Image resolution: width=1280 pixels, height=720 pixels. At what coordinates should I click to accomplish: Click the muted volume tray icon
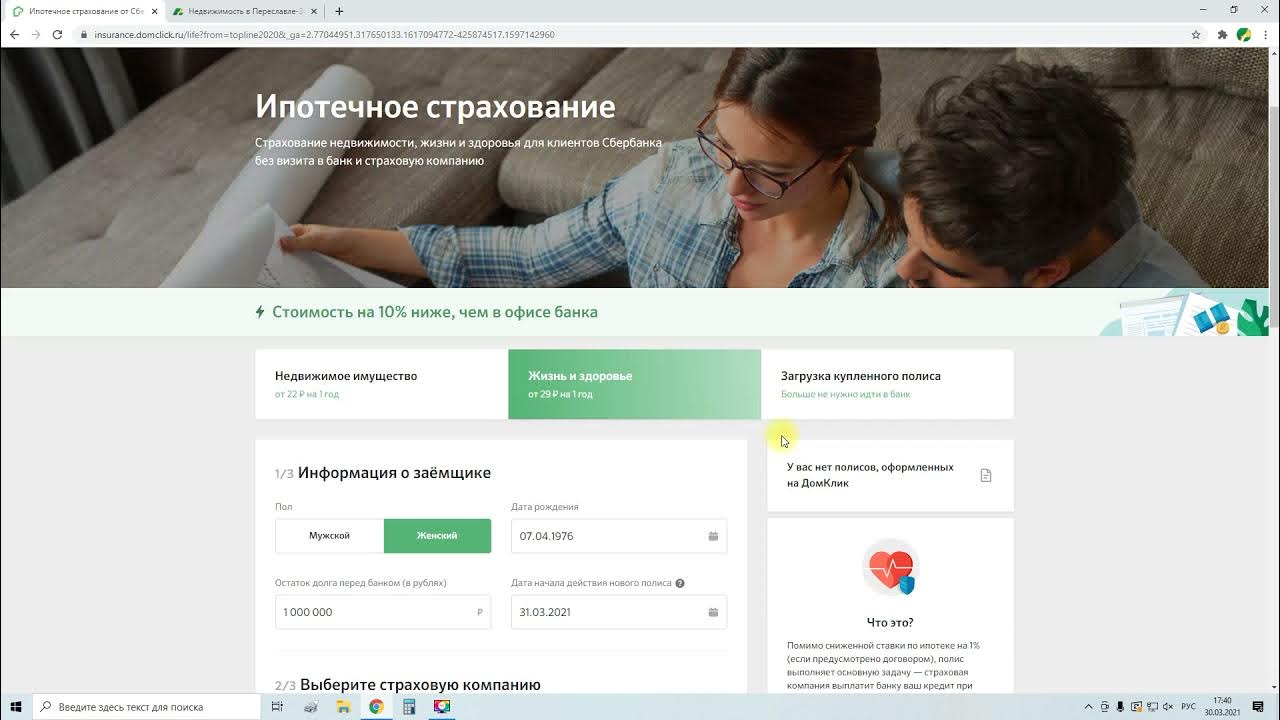pos(1166,707)
